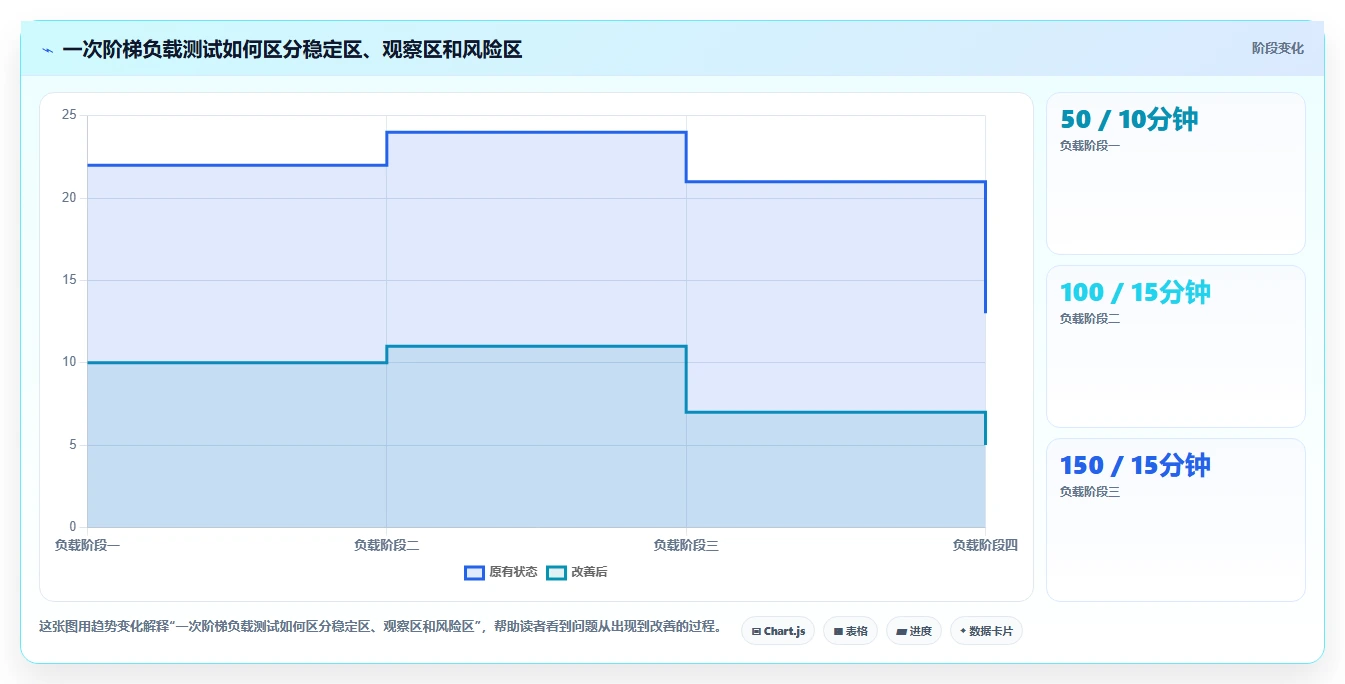
Task: Click the 负载阶段一 caption in the first card
Action: pos(1090,146)
